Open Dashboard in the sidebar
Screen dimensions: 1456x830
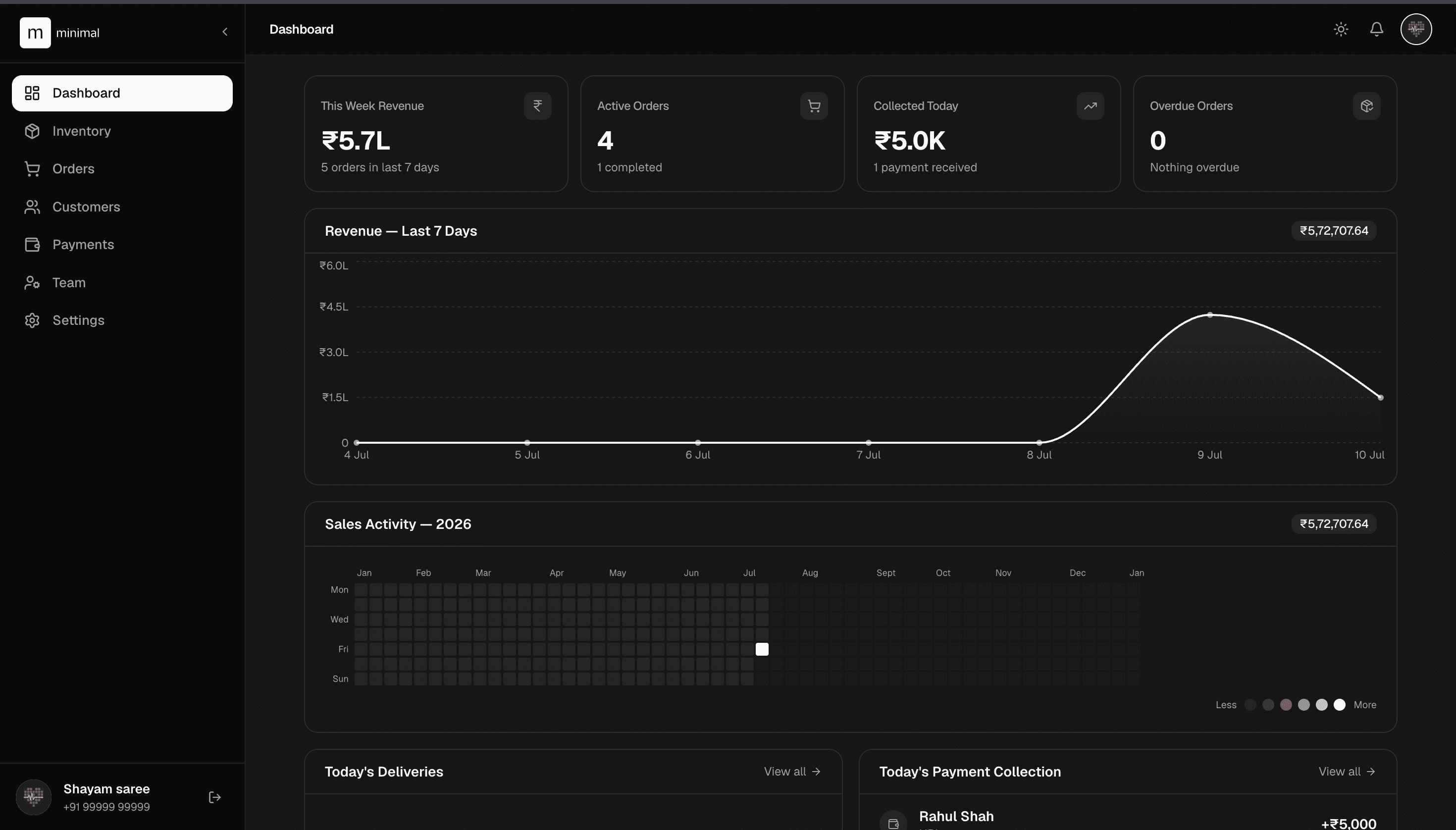pos(122,93)
